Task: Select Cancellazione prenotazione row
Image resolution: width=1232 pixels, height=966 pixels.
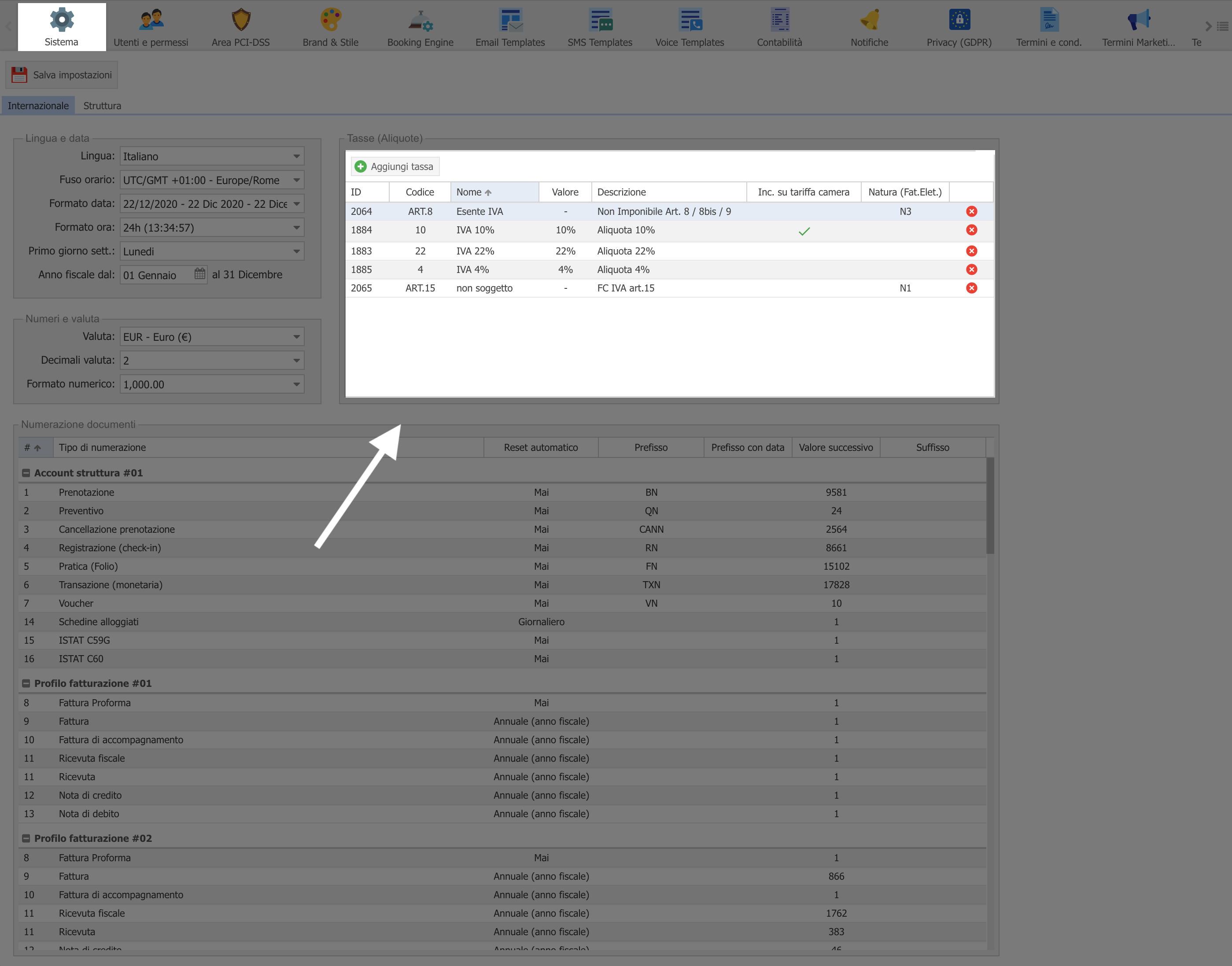Action: point(502,529)
